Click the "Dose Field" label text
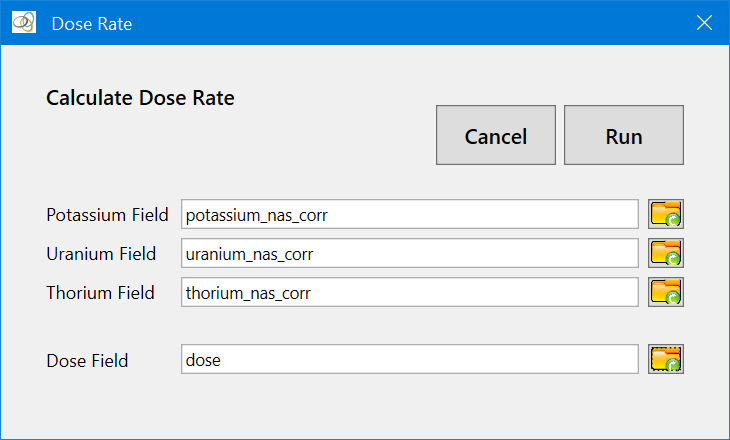This screenshot has width=730, height=440. click(87, 361)
